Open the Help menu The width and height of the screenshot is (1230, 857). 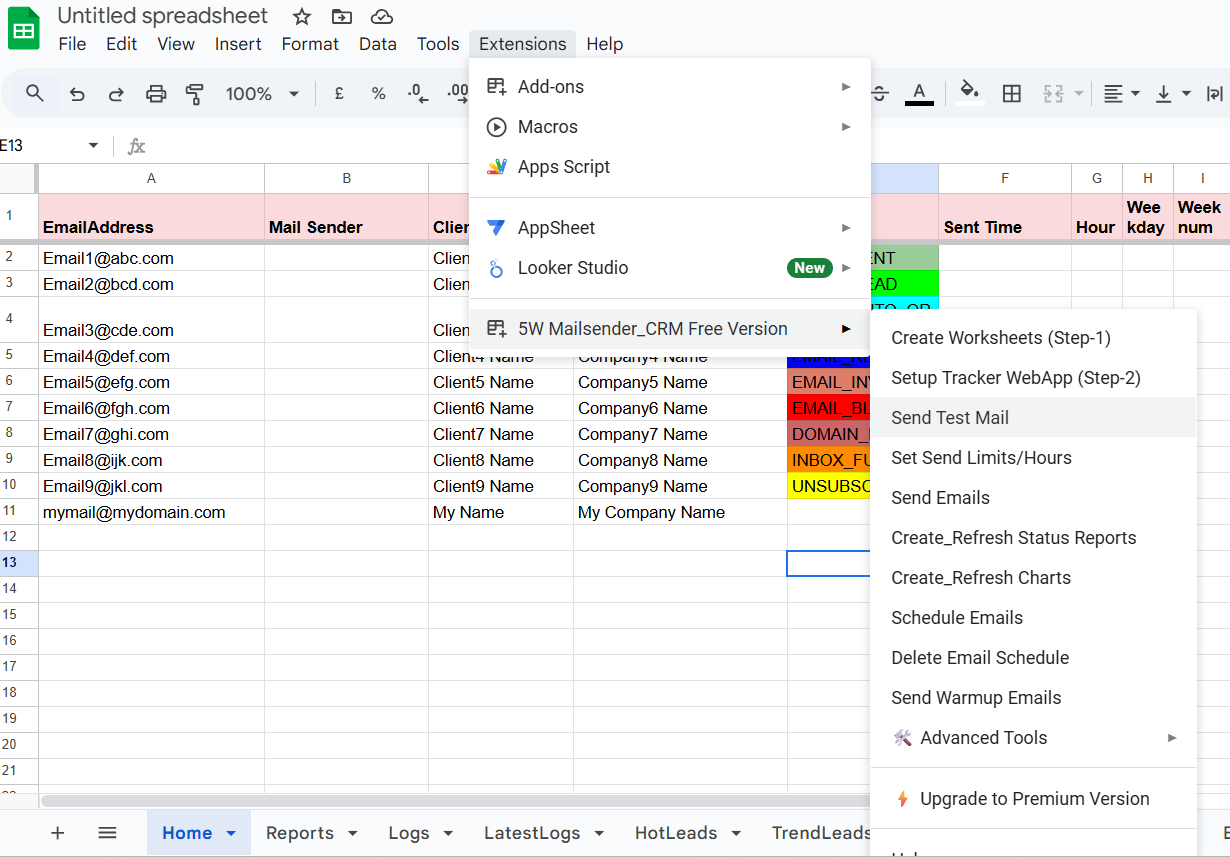point(605,44)
